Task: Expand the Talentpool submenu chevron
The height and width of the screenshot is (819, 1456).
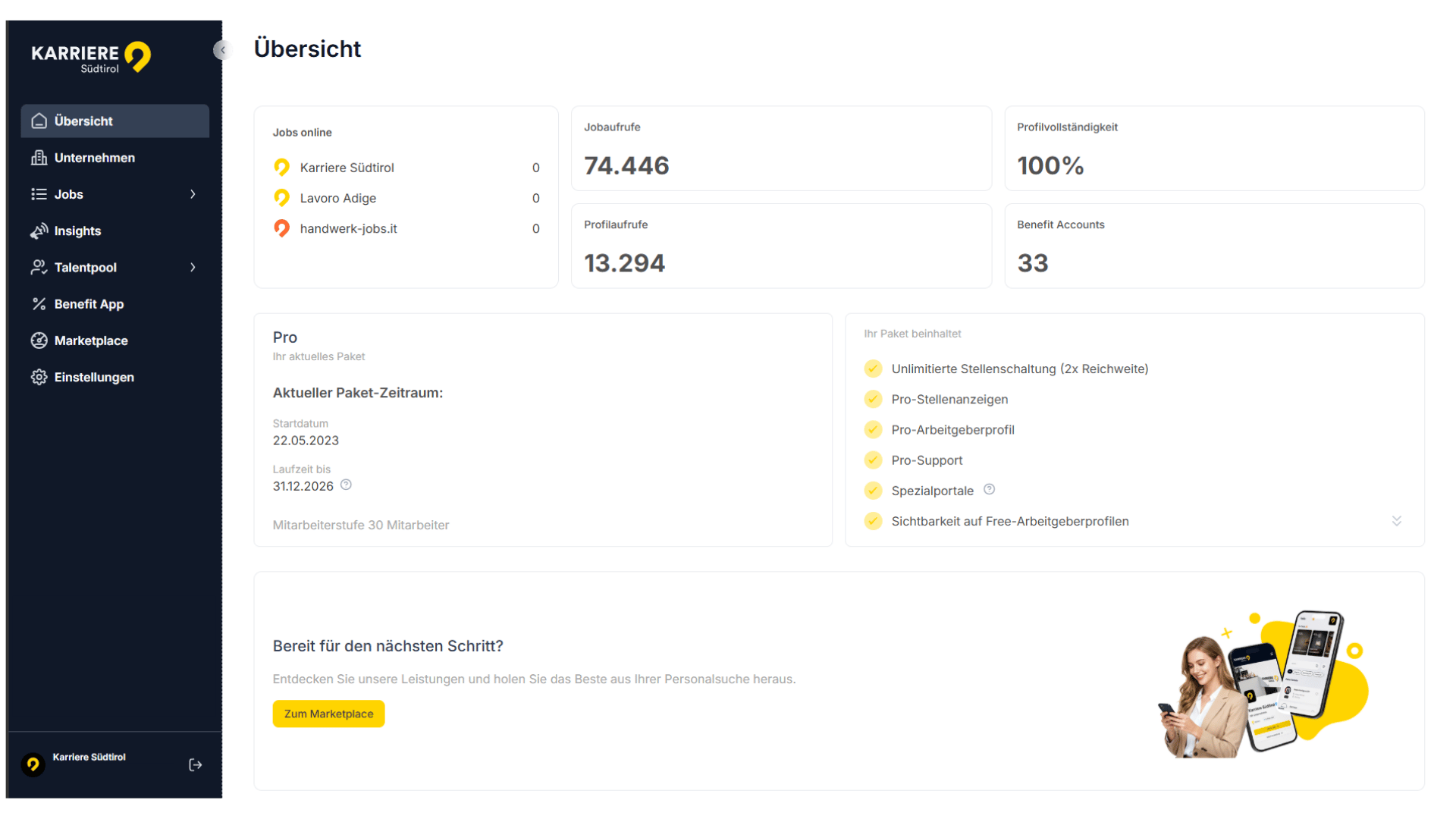Action: (193, 267)
